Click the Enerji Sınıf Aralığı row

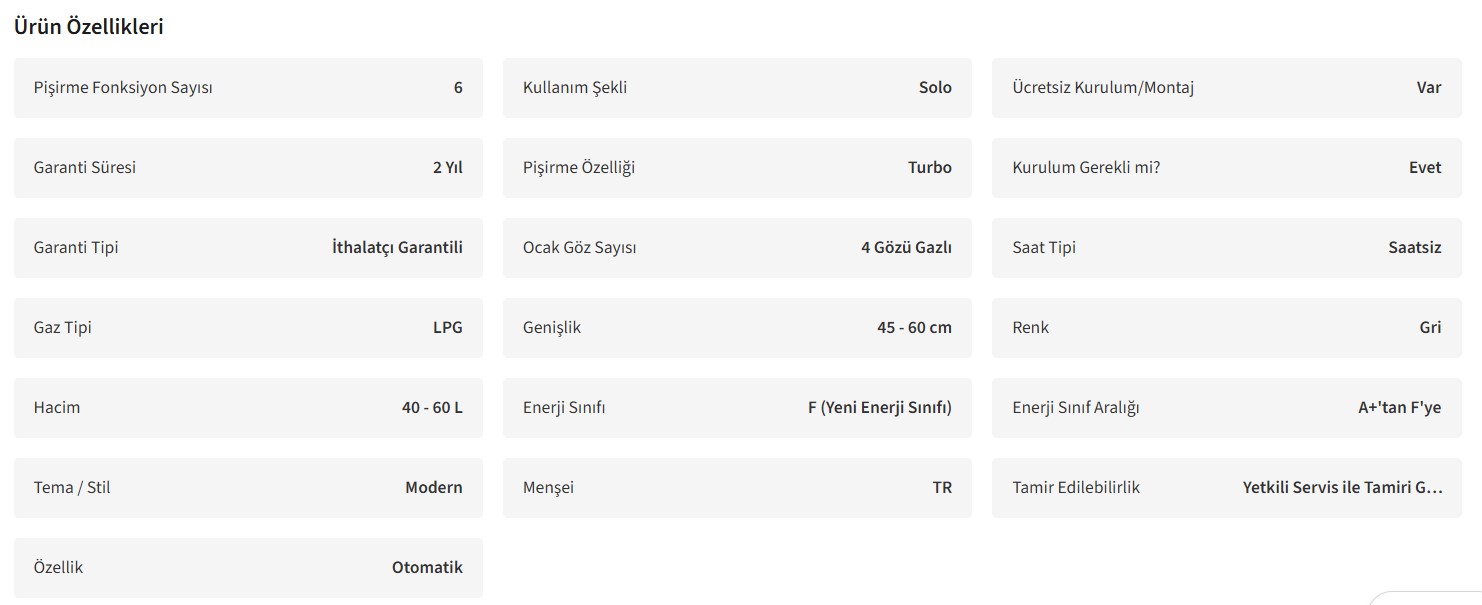click(x=1226, y=408)
